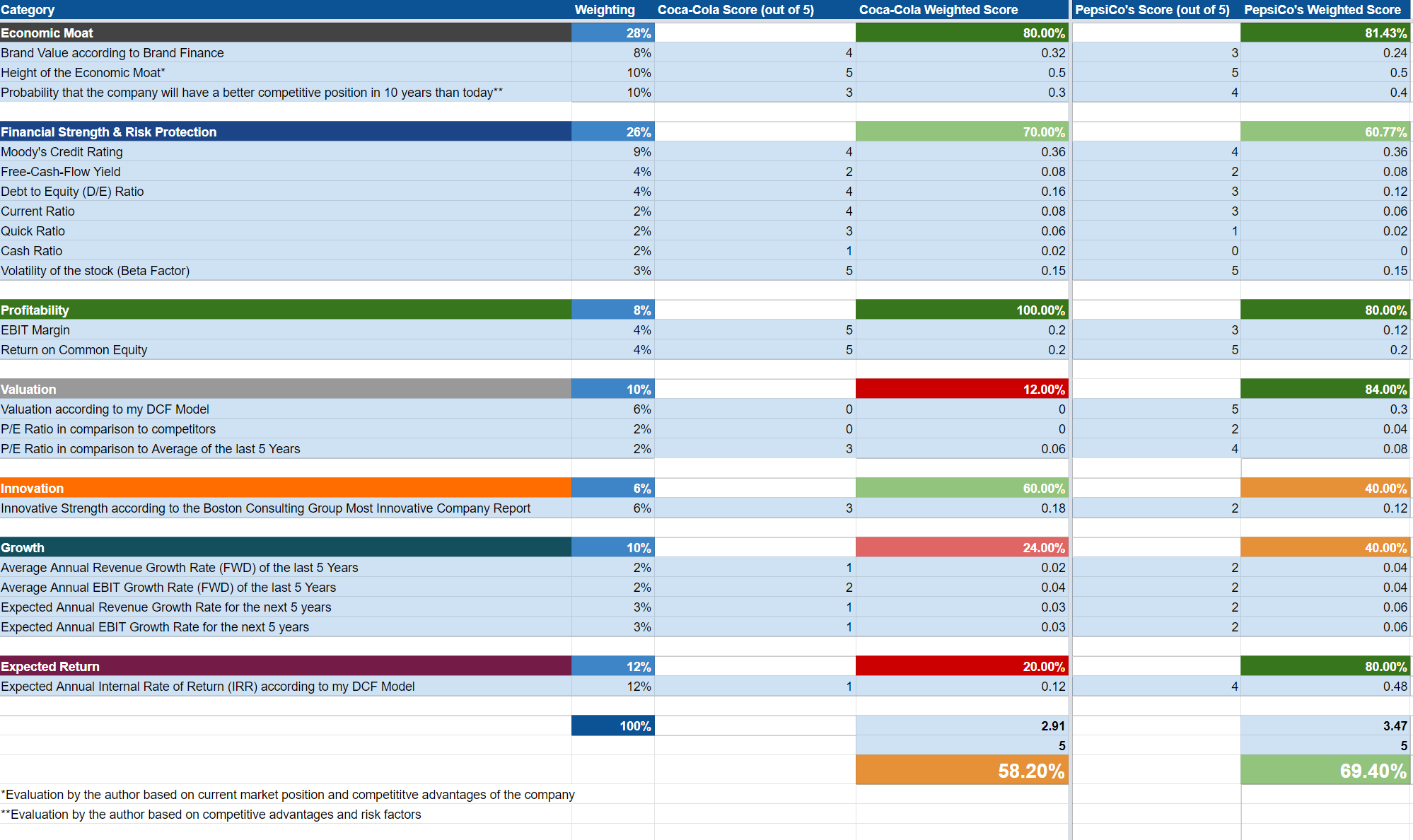Image resolution: width=1413 pixels, height=840 pixels.
Task: Click the Current Ratio cell
Action: click(x=286, y=211)
